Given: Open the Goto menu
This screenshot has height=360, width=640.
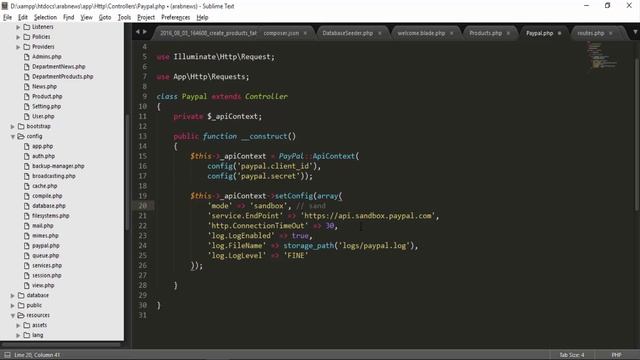Looking at the screenshot, I should pos(105,17).
